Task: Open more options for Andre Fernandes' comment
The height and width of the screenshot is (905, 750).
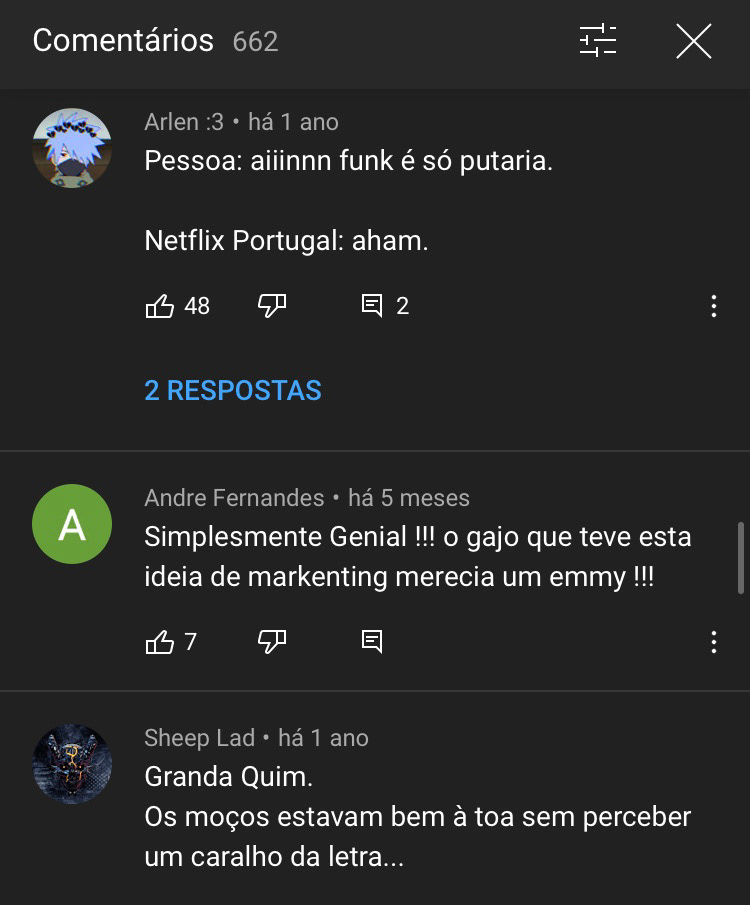Action: (713, 642)
